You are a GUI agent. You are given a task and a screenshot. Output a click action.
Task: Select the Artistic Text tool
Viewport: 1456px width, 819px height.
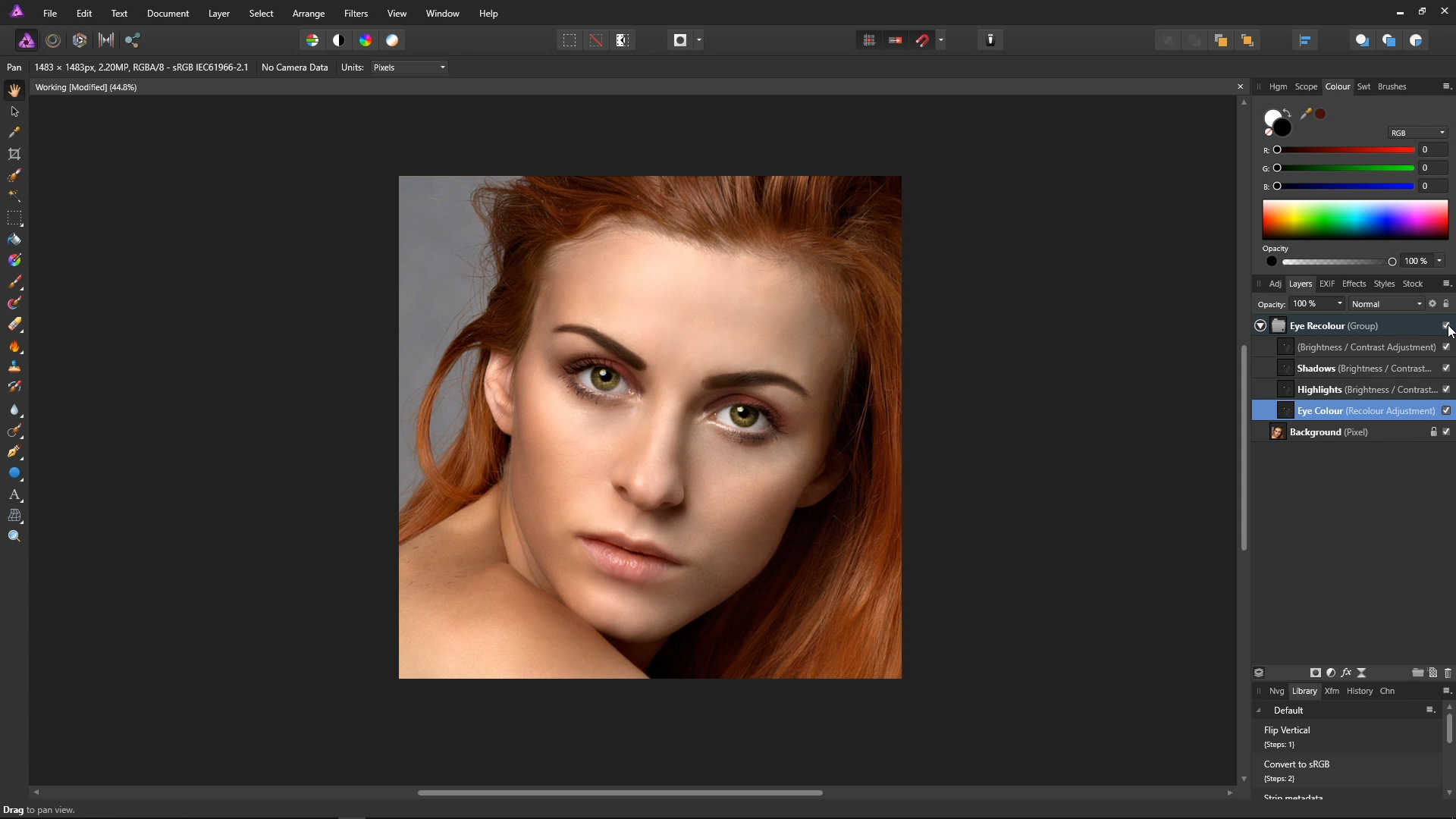(14, 494)
